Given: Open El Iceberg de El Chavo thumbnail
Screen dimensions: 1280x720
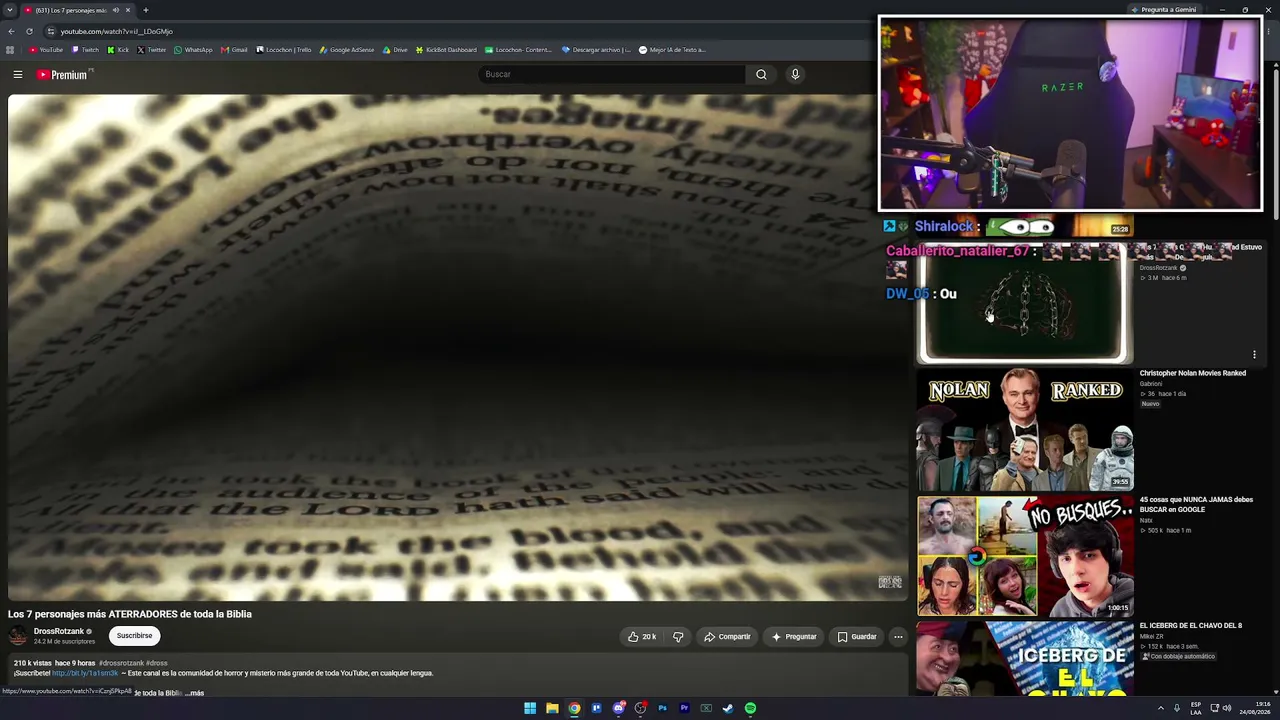Looking at the screenshot, I should tap(1025, 658).
